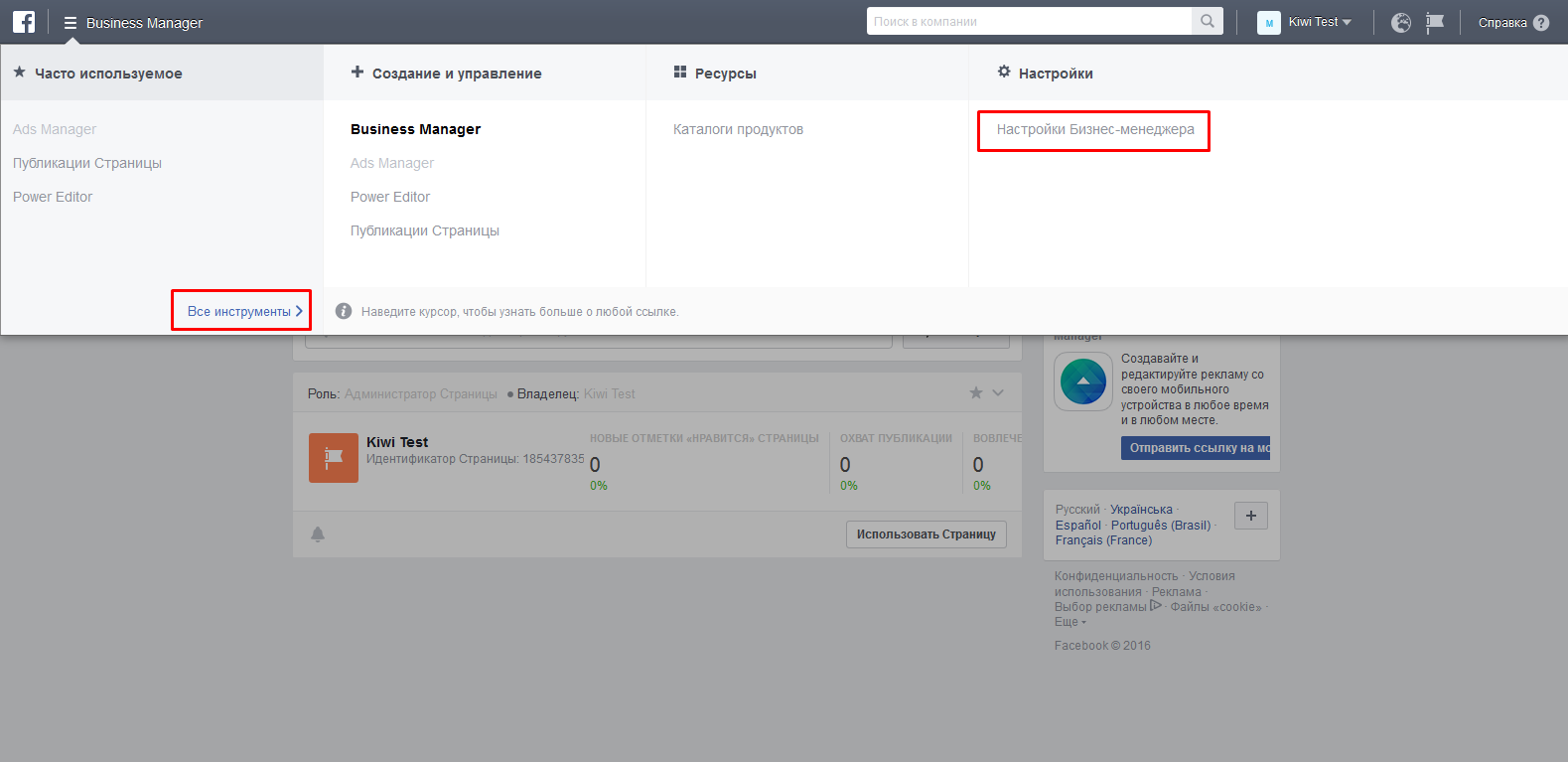Click the orange Kiwi Test page thumbnail
The width and height of the screenshot is (1568, 762).
click(x=334, y=458)
